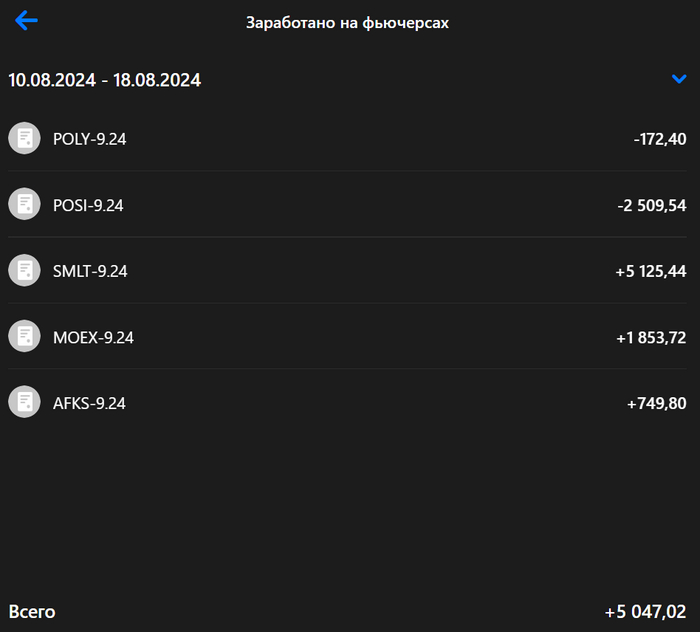Click the POSI-9.24 document icon
The height and width of the screenshot is (632, 700).
(x=24, y=204)
